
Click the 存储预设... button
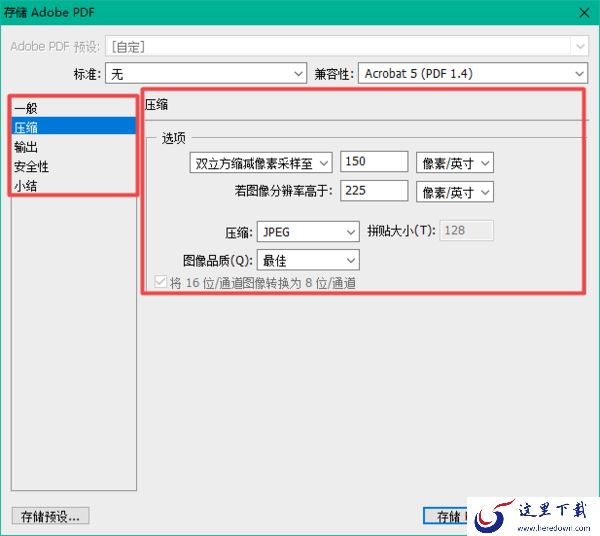pyautogui.click(x=50, y=516)
